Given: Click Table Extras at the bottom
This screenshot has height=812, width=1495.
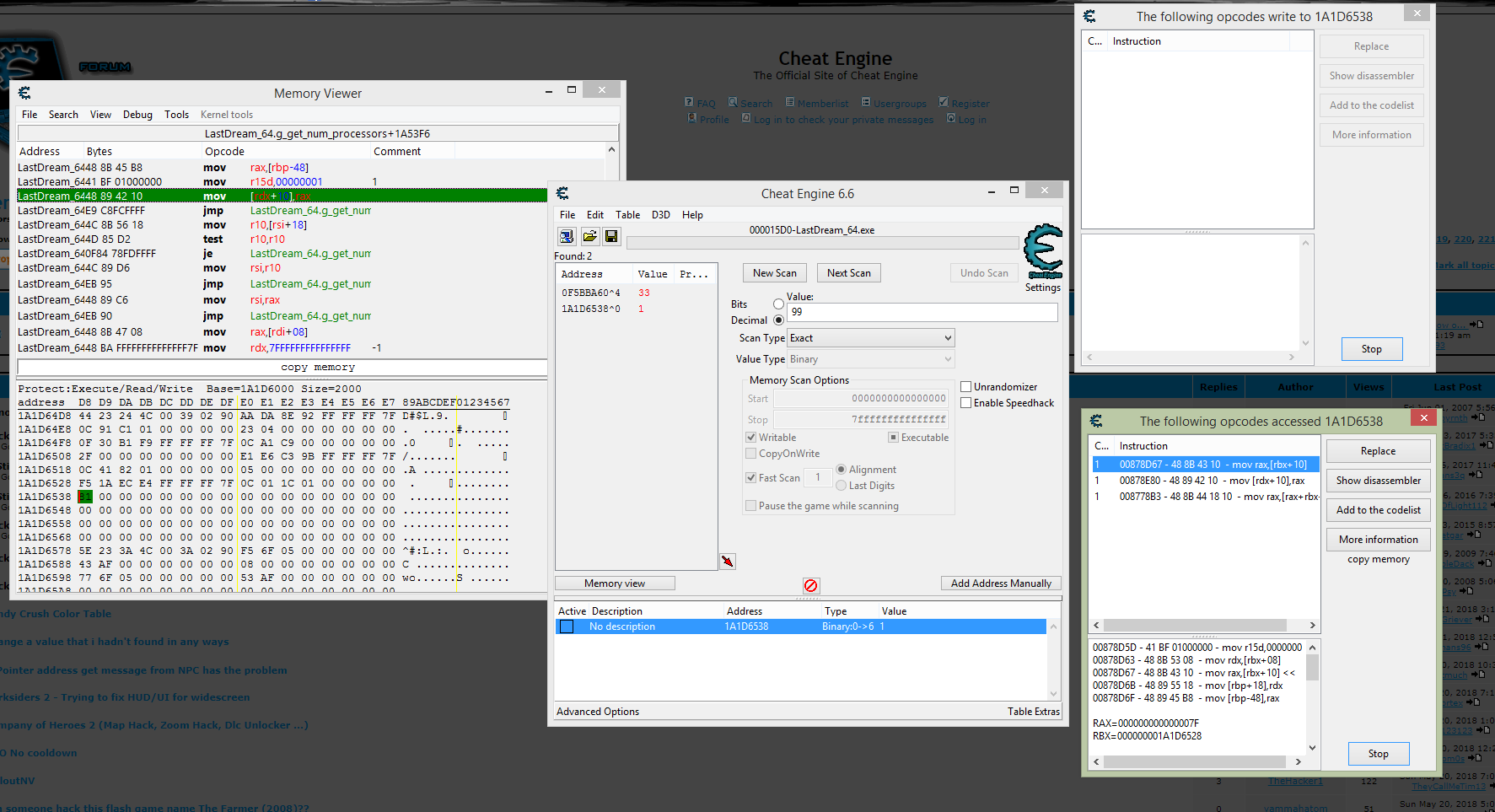Looking at the screenshot, I should pyautogui.click(x=1034, y=712).
